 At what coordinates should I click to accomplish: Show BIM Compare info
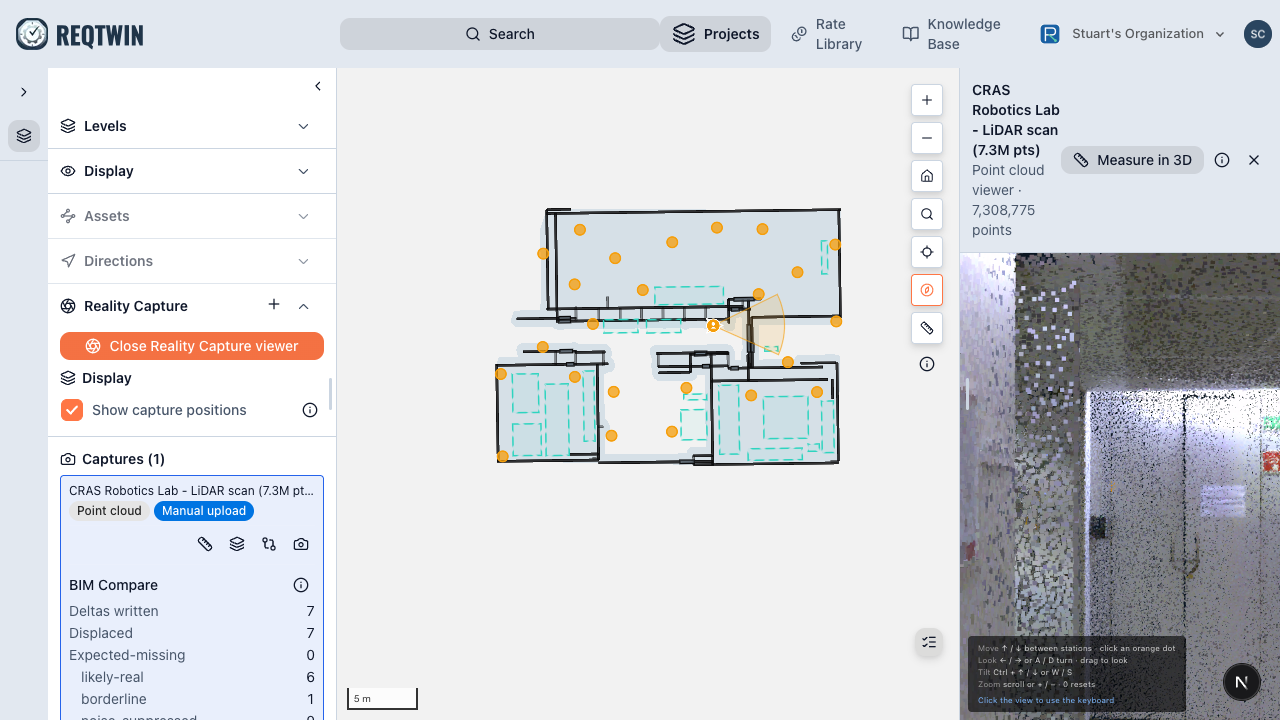coord(301,585)
